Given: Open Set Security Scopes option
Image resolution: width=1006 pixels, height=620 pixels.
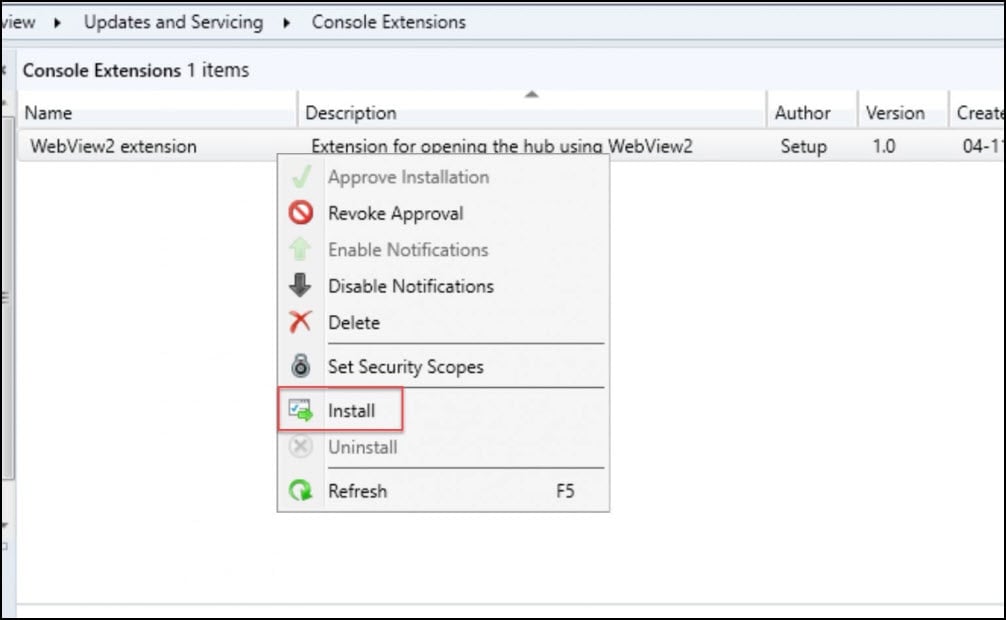Looking at the screenshot, I should (x=443, y=366).
